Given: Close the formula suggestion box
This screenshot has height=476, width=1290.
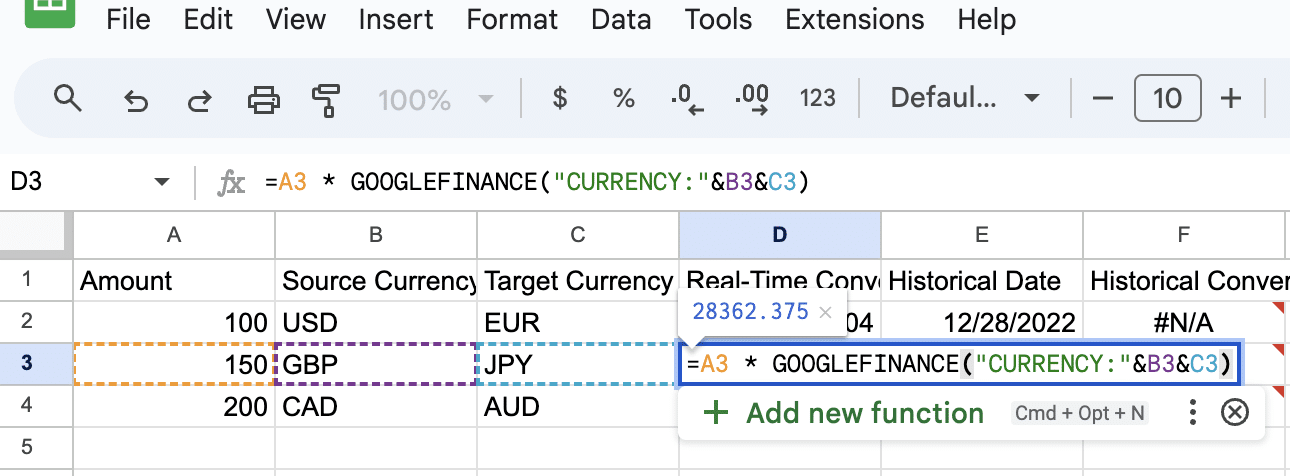Looking at the screenshot, I should tap(1236, 413).
